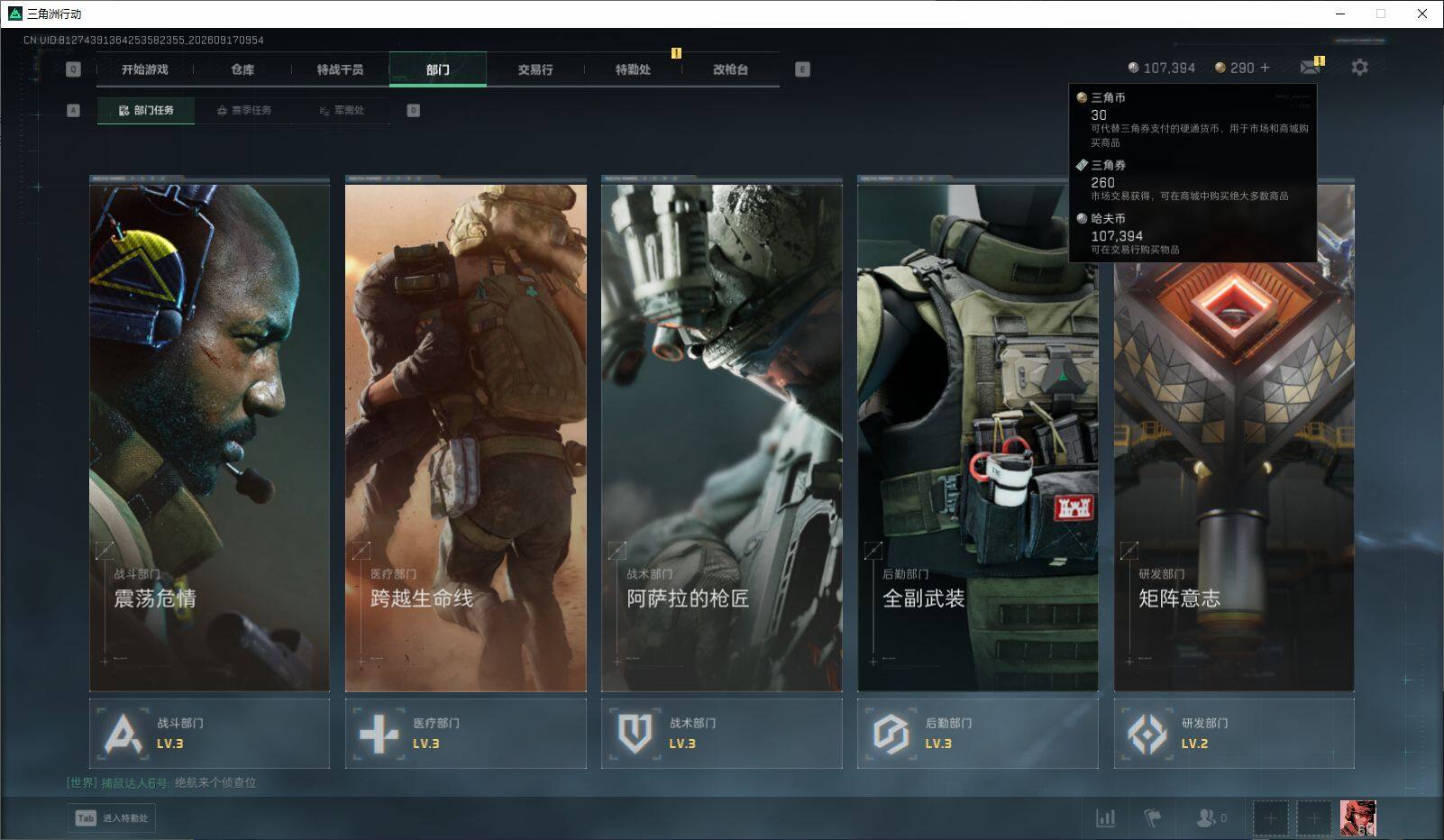The height and width of the screenshot is (840, 1444).
Task: Minimize the 三角洲行动 window
Action: (1339, 14)
